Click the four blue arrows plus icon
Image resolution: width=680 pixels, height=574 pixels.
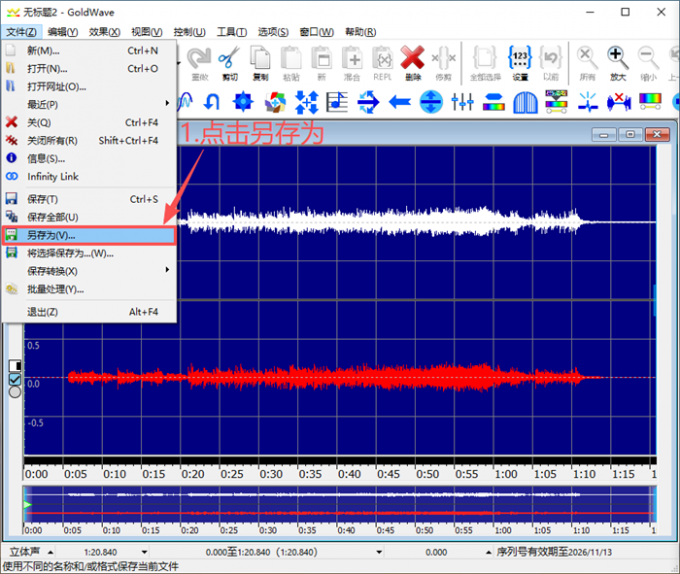coord(307,102)
